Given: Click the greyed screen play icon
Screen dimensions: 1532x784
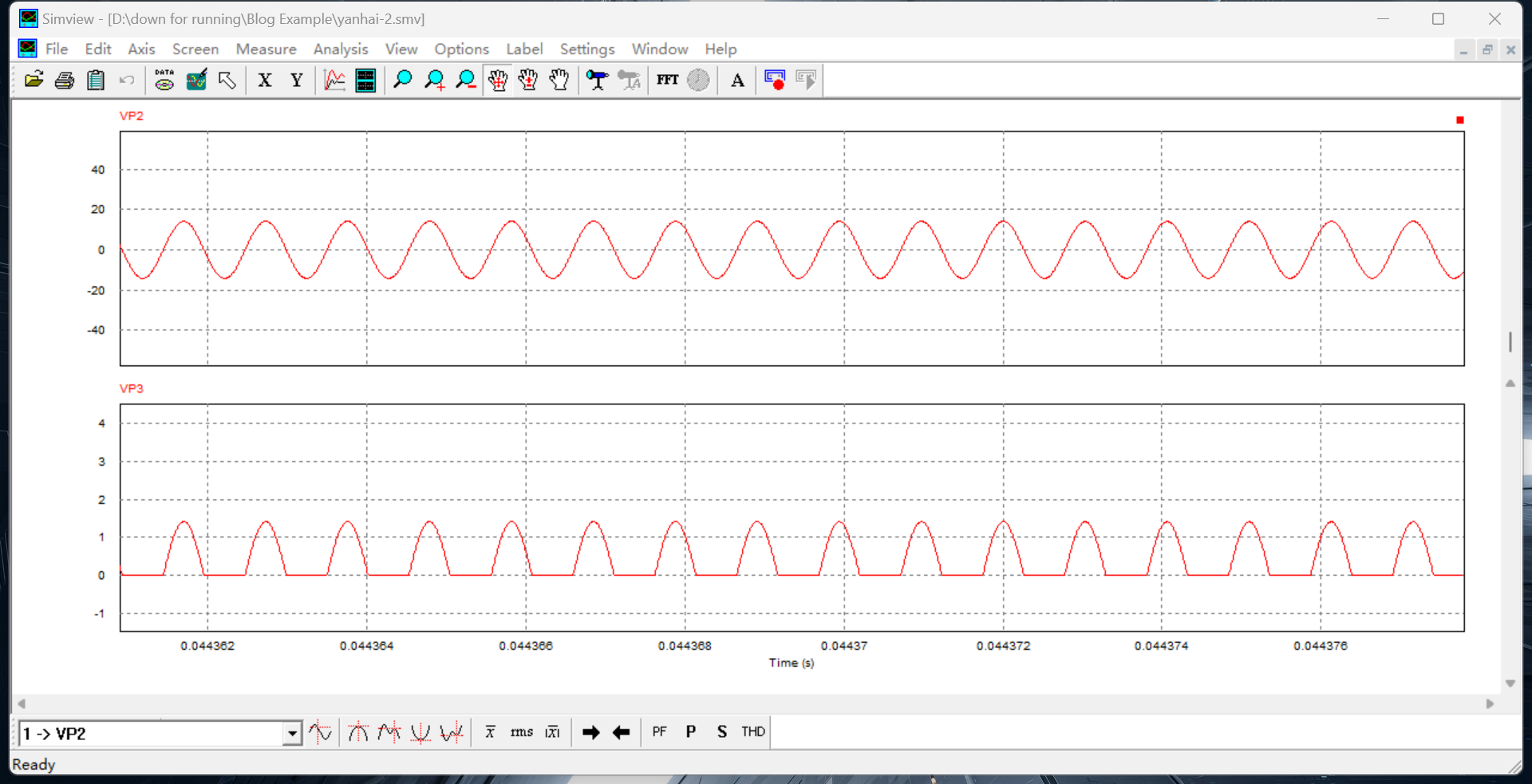Looking at the screenshot, I should 806,80.
